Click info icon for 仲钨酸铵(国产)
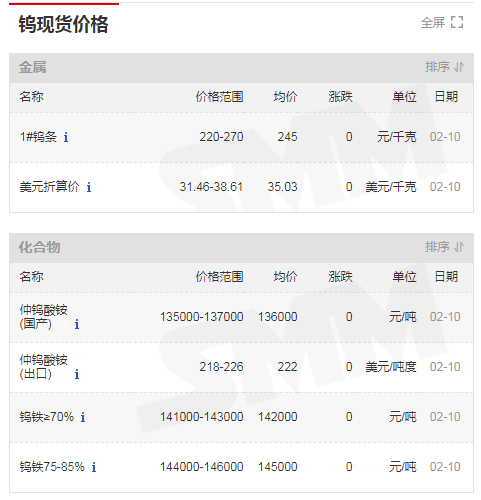This screenshot has width=481, height=500. (77, 324)
